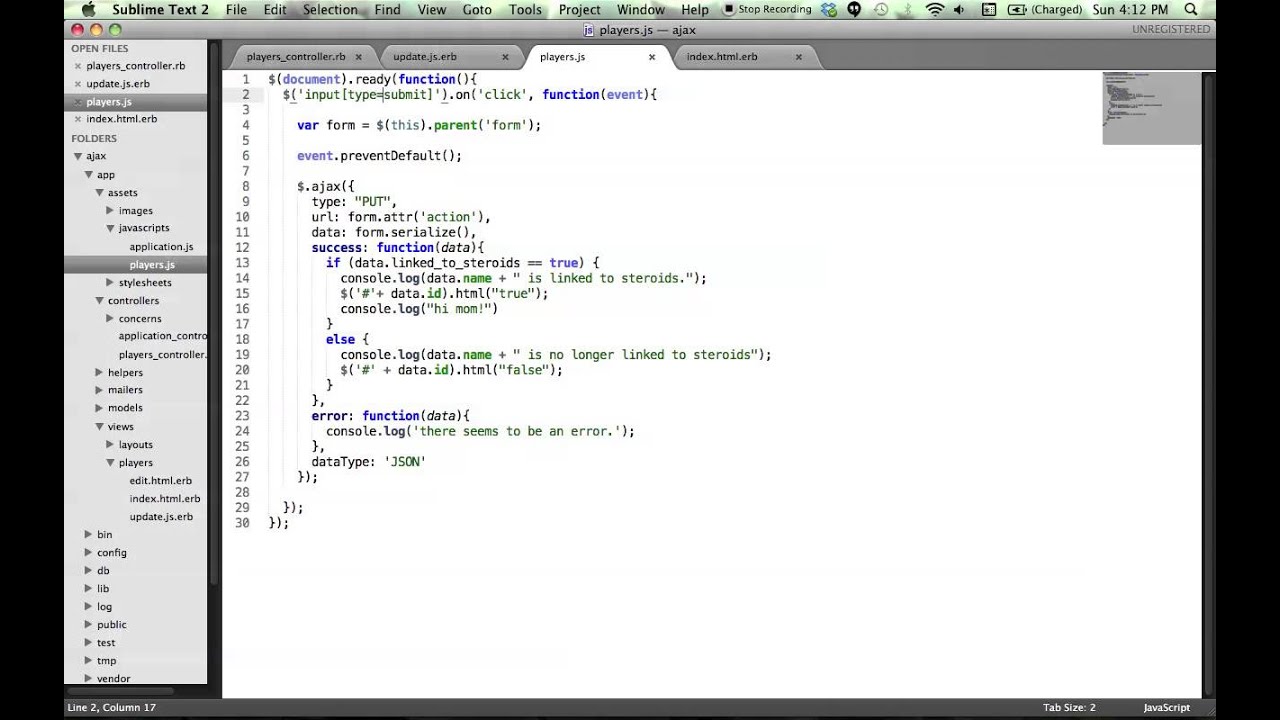Expand the models folder

(x=99, y=408)
